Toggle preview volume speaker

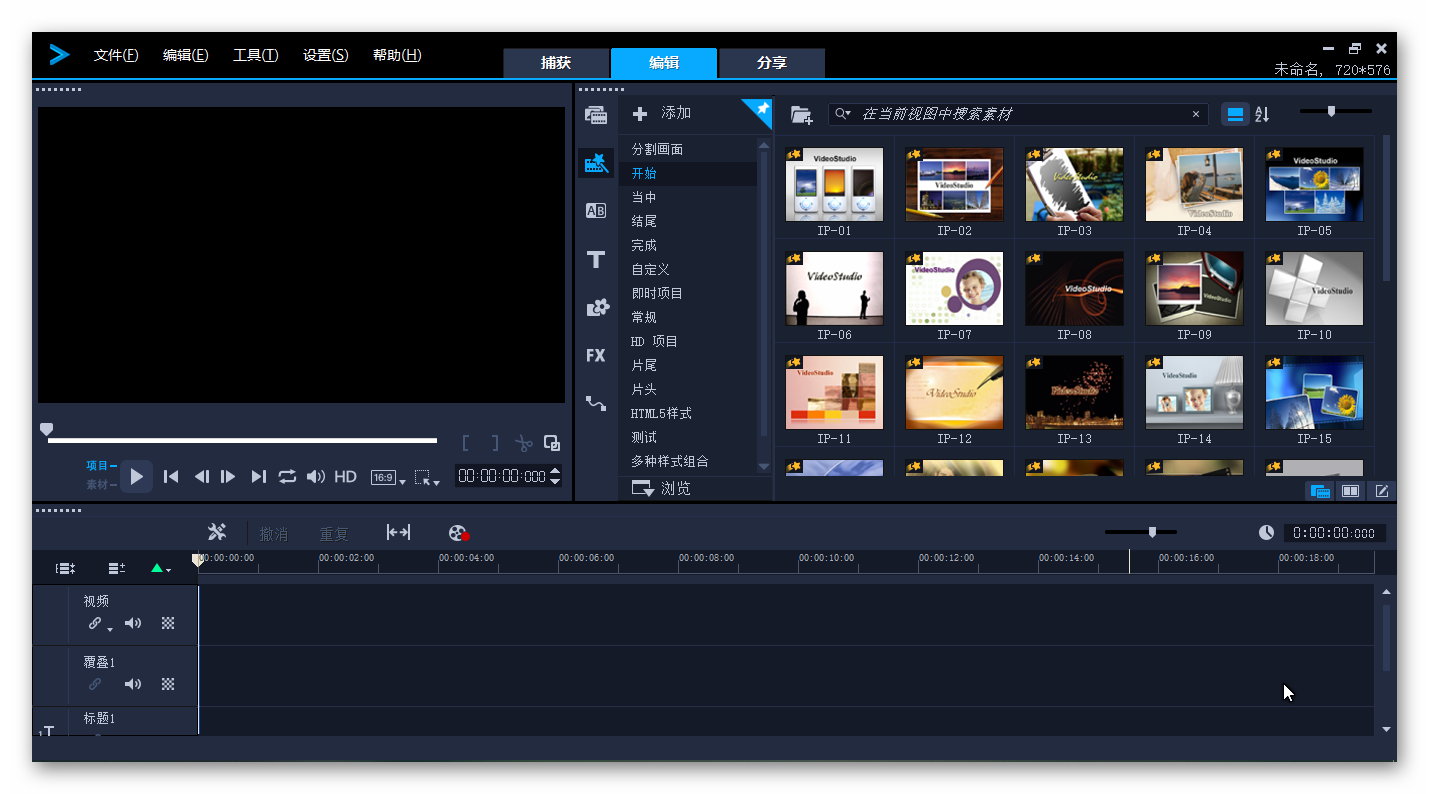click(316, 477)
